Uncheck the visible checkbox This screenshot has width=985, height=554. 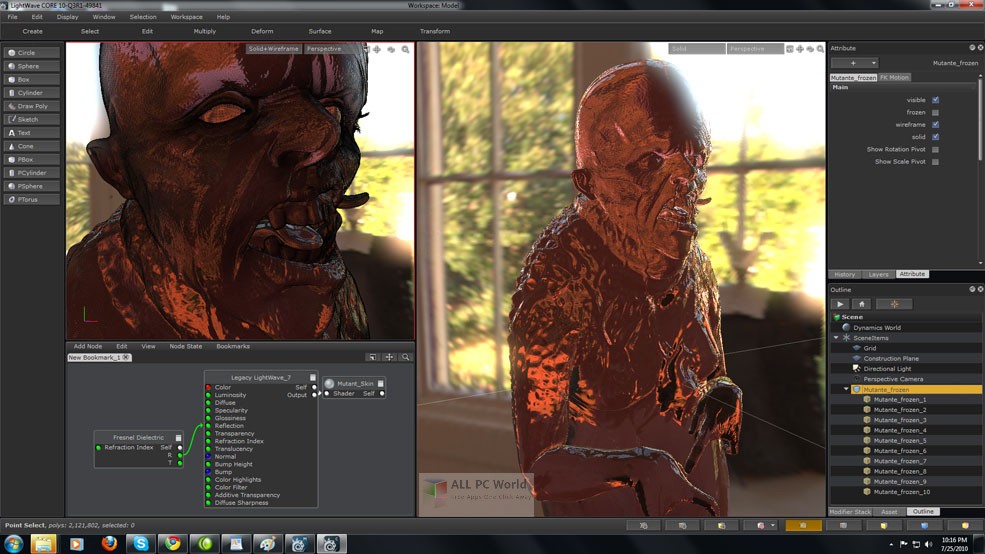tap(935, 100)
